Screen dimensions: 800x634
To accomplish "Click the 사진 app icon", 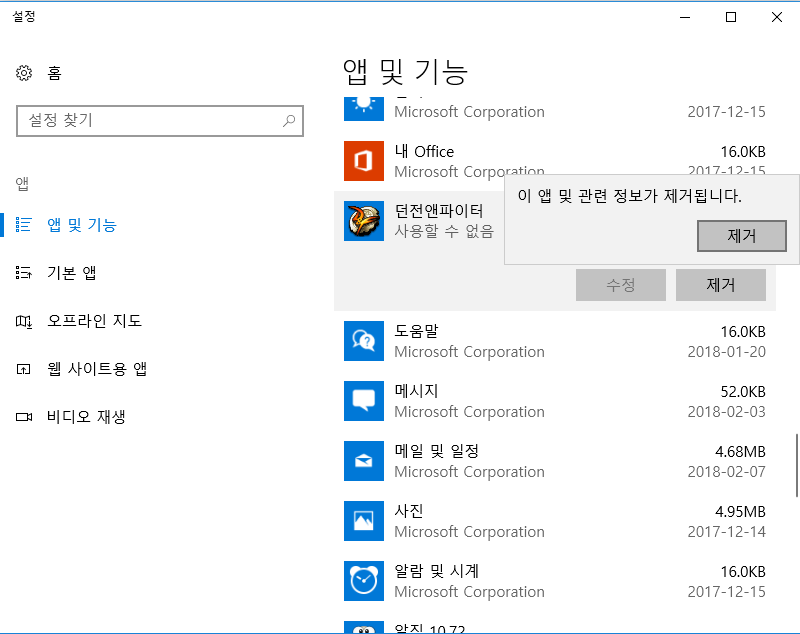I will coord(363,521).
